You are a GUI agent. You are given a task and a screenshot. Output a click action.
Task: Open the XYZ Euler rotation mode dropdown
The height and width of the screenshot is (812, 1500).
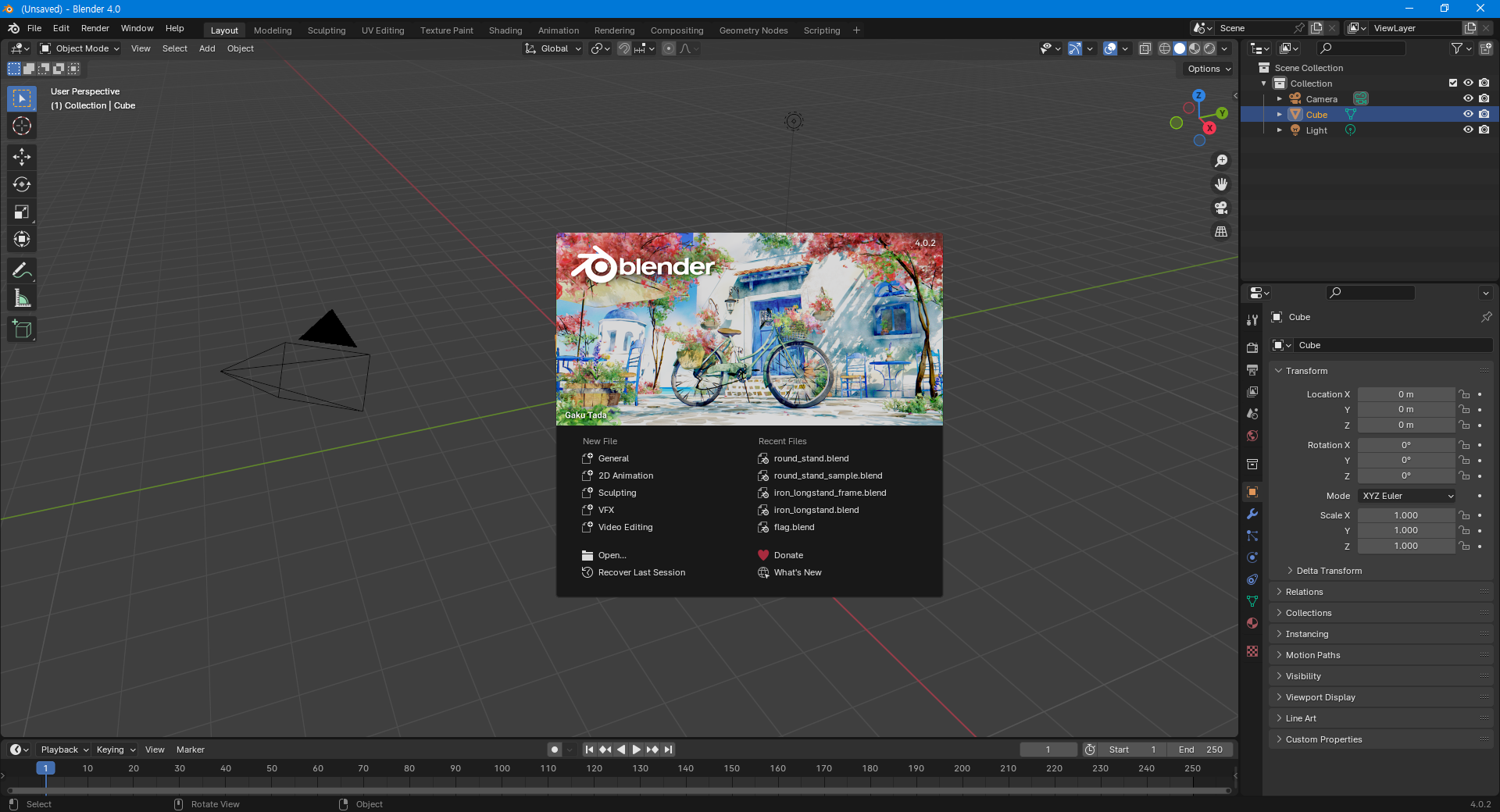click(x=1406, y=496)
